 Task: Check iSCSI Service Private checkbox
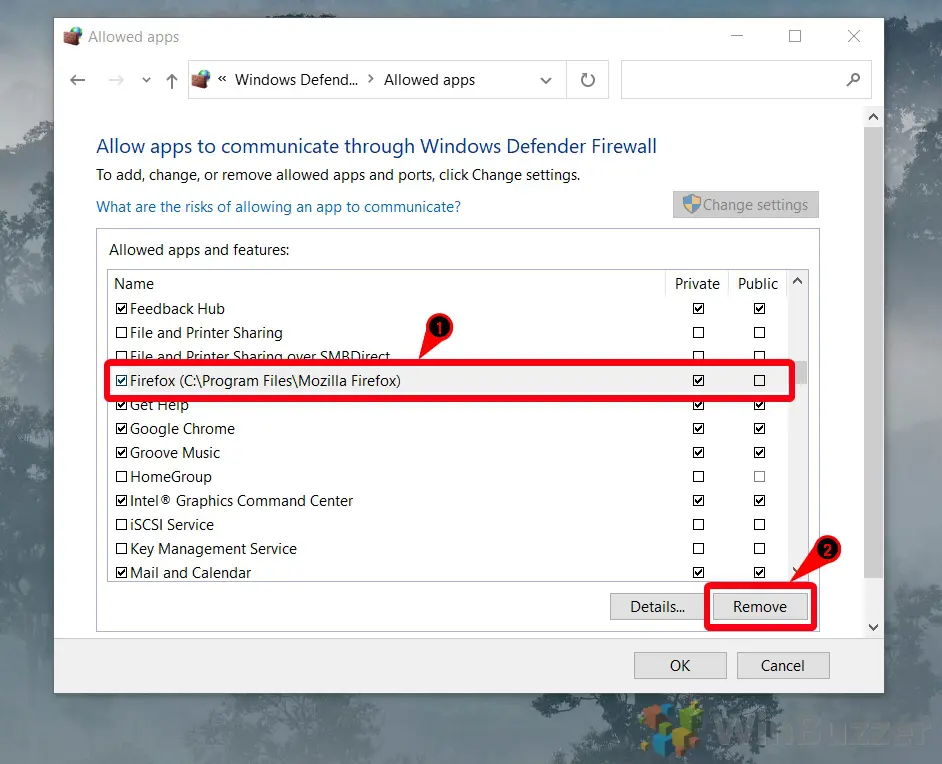pos(698,525)
